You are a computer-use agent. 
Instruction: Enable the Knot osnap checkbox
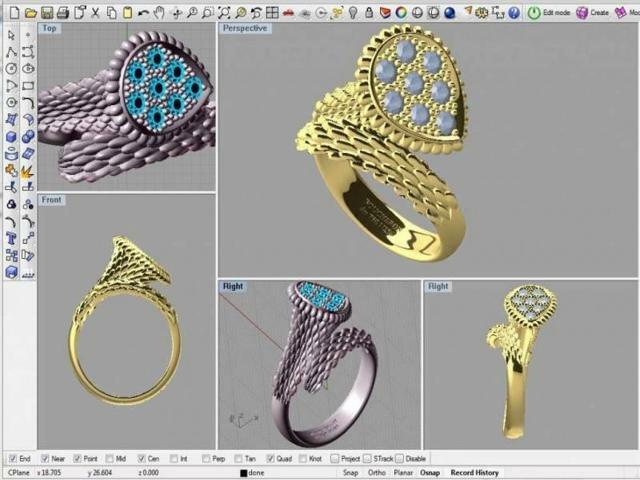(302, 459)
